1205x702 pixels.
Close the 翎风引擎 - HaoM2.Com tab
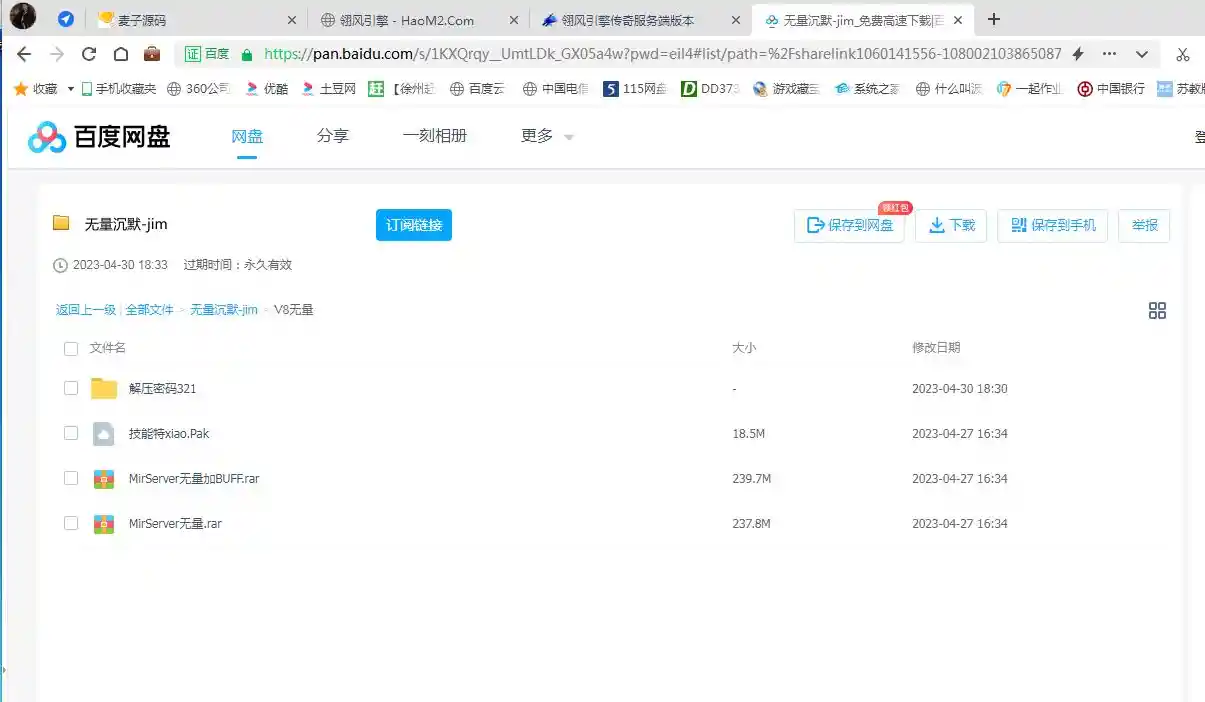click(x=514, y=20)
